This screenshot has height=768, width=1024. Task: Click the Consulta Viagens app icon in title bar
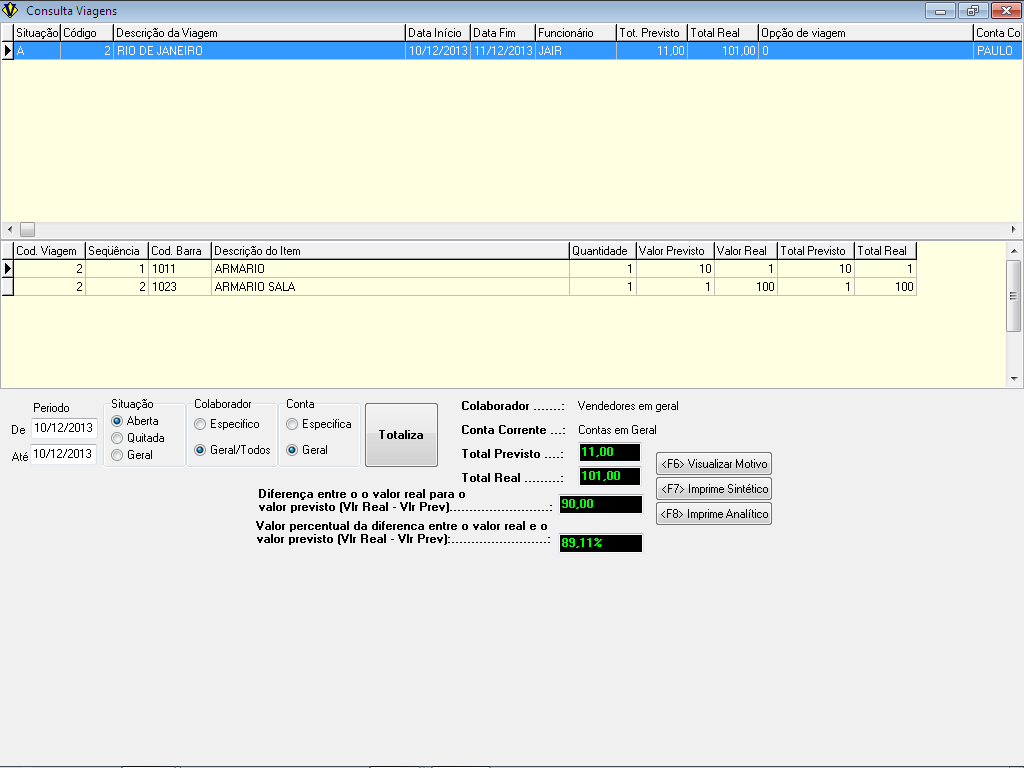click(x=10, y=10)
